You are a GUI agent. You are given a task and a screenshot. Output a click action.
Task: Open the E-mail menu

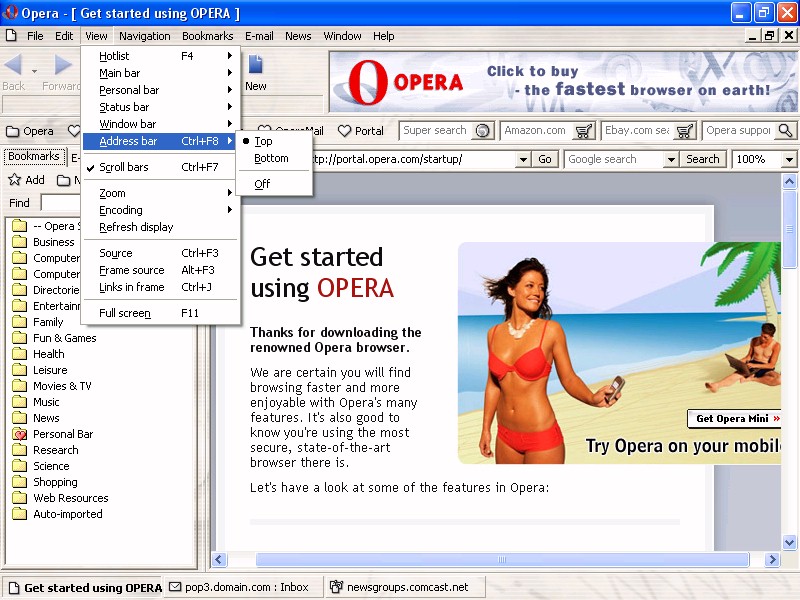click(x=259, y=36)
